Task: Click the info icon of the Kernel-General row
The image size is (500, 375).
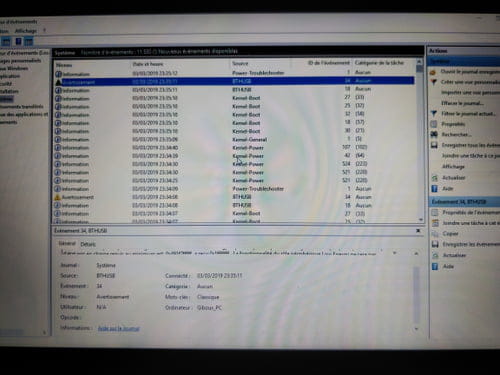Action: (x=58, y=139)
